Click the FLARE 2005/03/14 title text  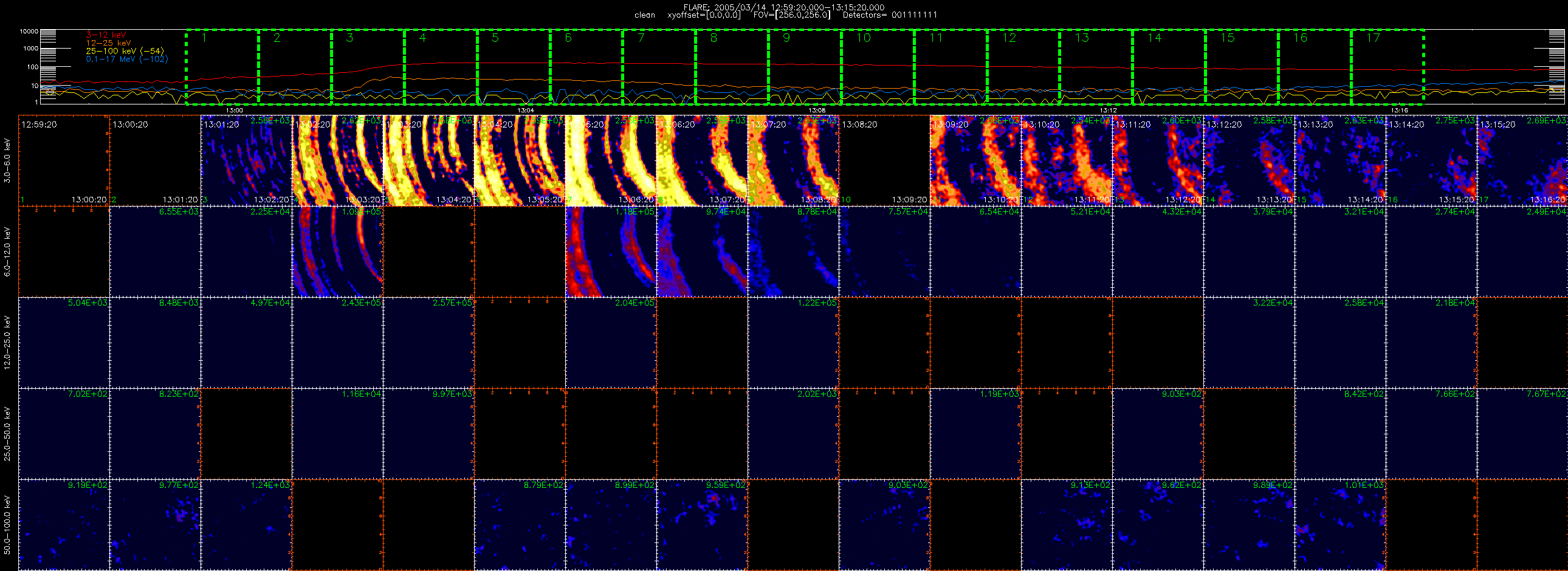(x=784, y=7)
